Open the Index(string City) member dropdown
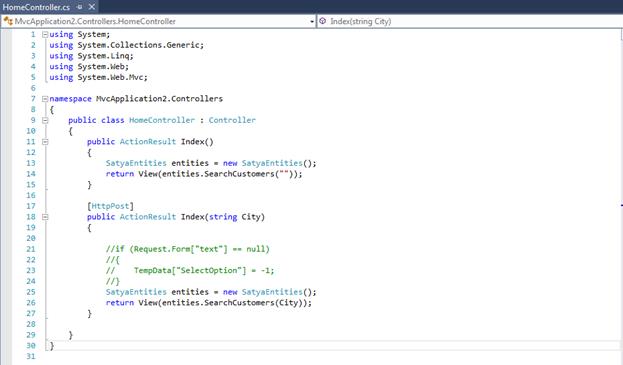623x365 pixels. point(470,21)
